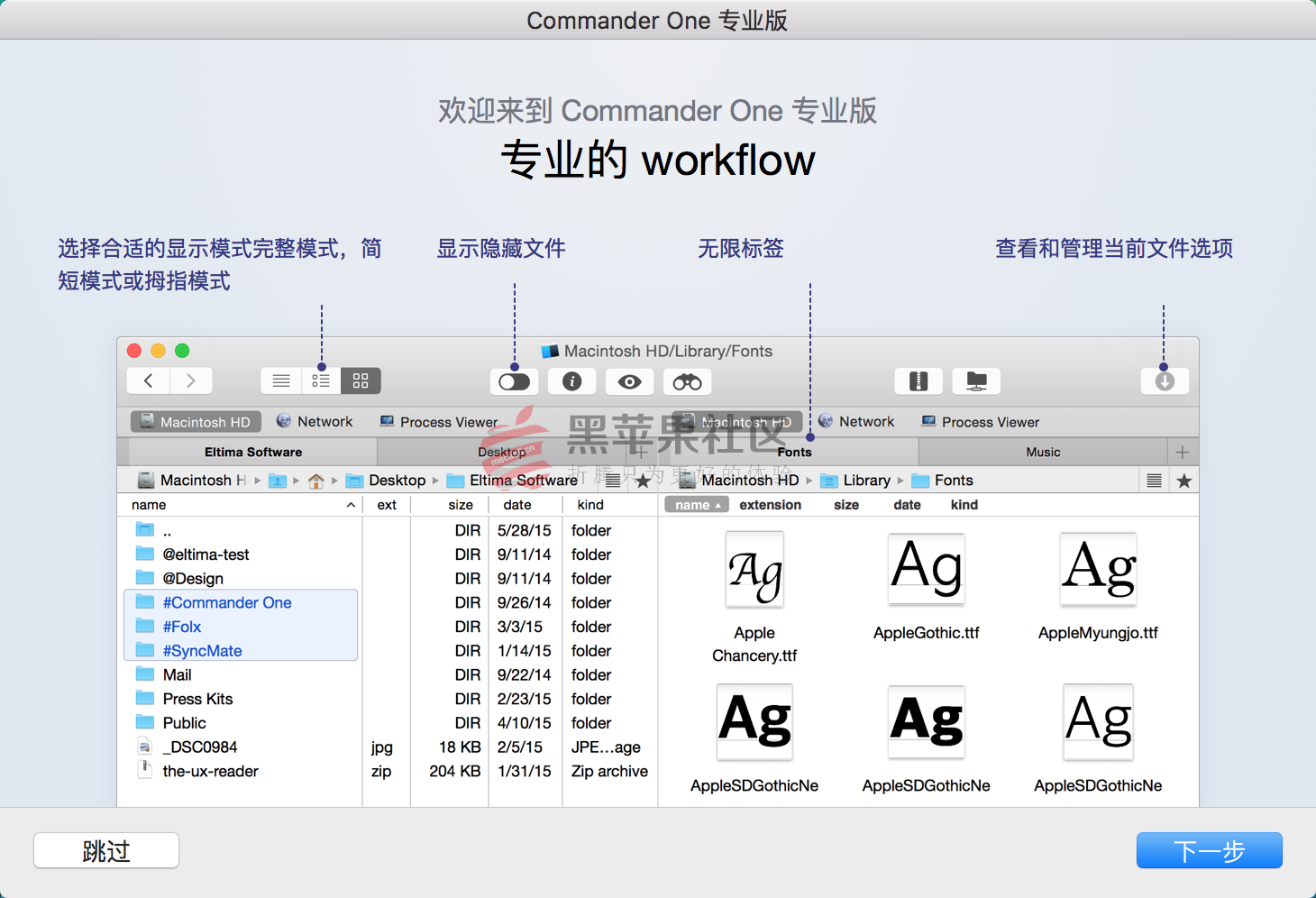The image size is (1316, 898).
Task: Sort right panel by date header
Action: click(907, 505)
